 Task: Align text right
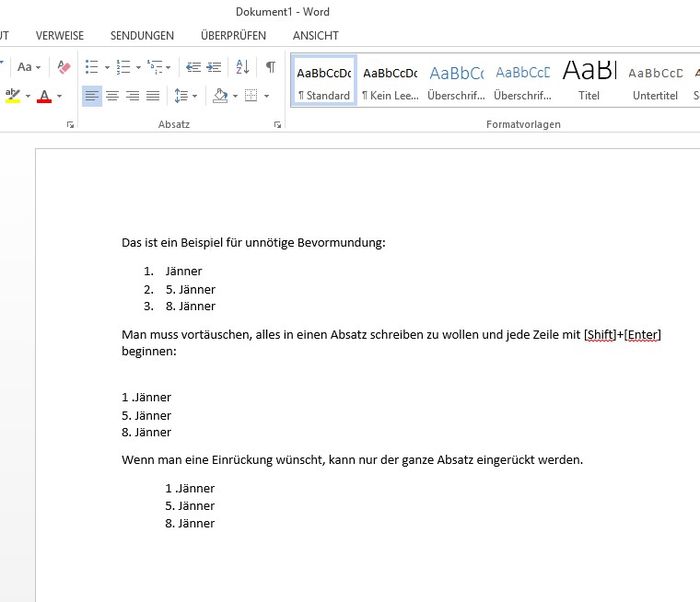(x=133, y=96)
